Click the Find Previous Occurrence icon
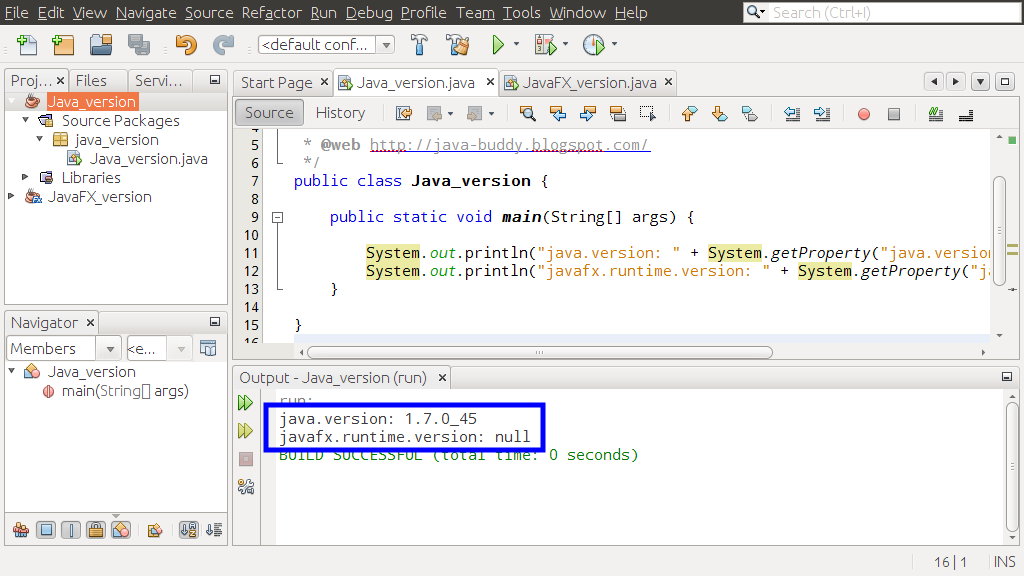This screenshot has width=1024, height=576. 558,114
